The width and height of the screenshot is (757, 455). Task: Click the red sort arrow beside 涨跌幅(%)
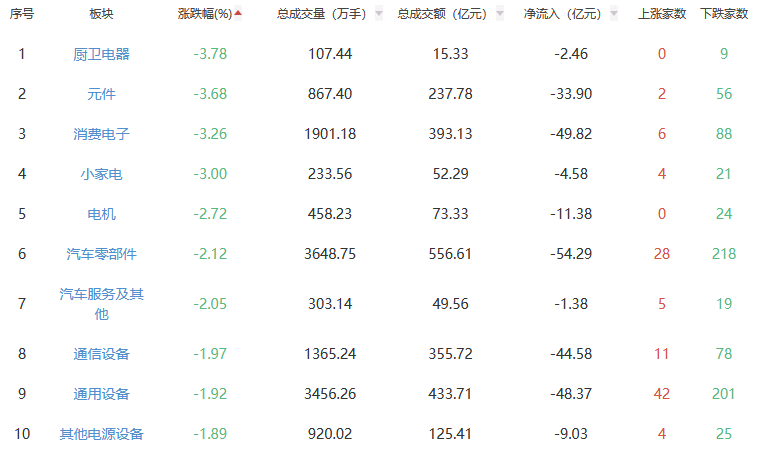238,14
